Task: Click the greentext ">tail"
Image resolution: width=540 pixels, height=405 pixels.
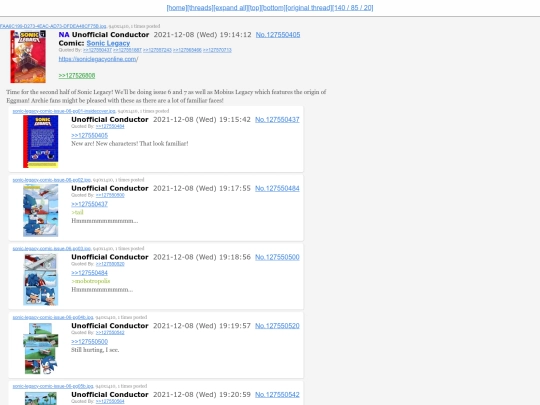Action: [x=77, y=212]
